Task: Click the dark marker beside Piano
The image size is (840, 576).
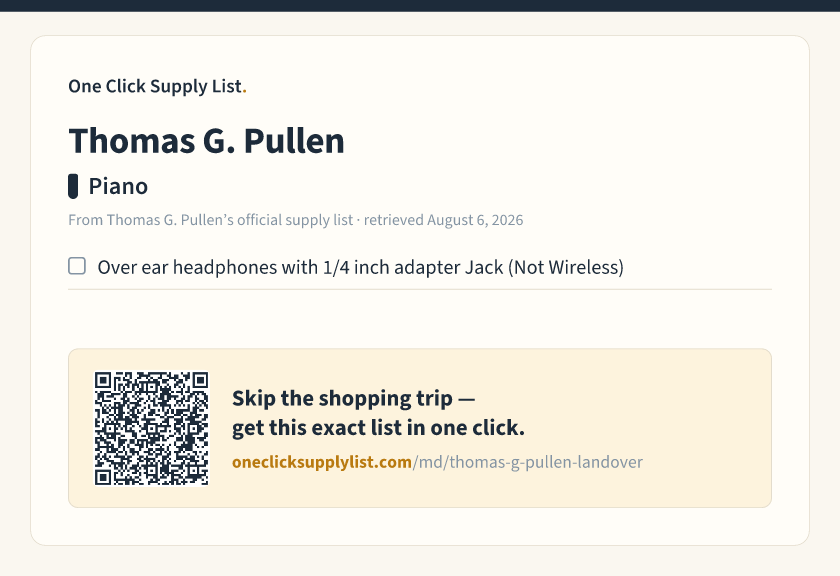Action: coord(73,186)
